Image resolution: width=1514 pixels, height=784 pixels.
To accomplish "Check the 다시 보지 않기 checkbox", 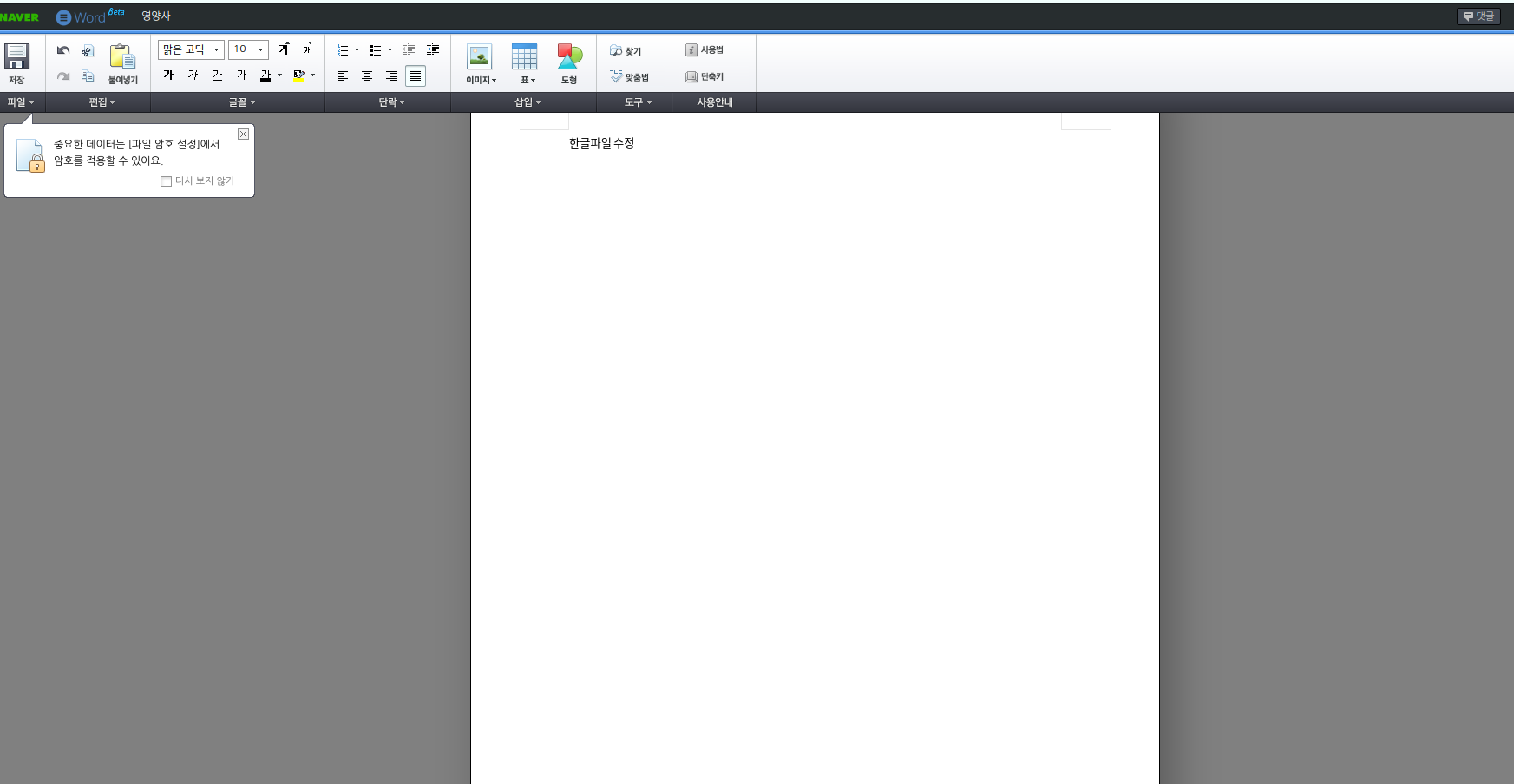I will coord(166,181).
